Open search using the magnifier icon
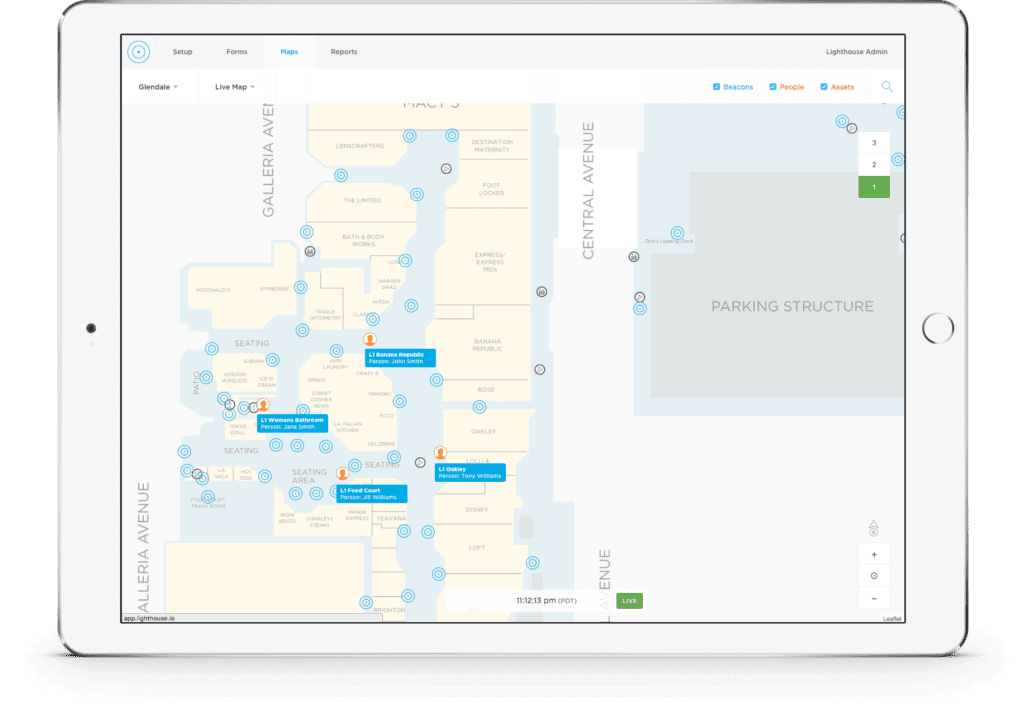 (x=887, y=86)
